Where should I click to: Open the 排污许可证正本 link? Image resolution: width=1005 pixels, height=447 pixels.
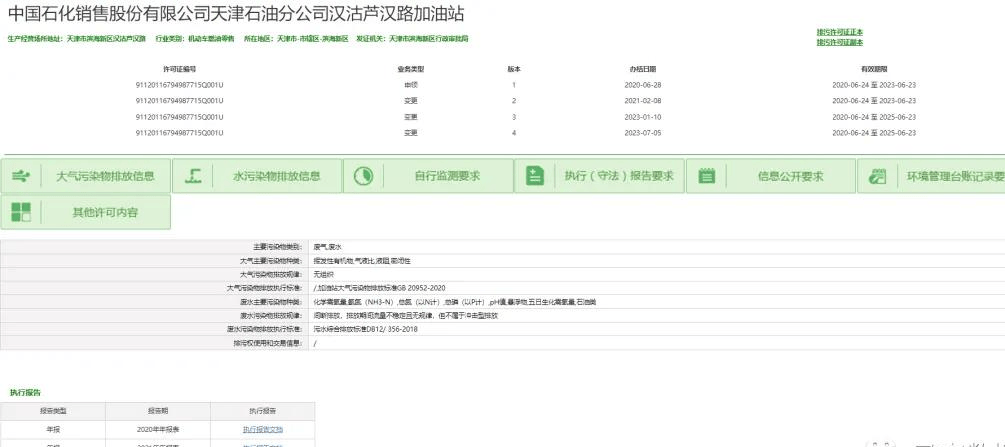coord(840,32)
